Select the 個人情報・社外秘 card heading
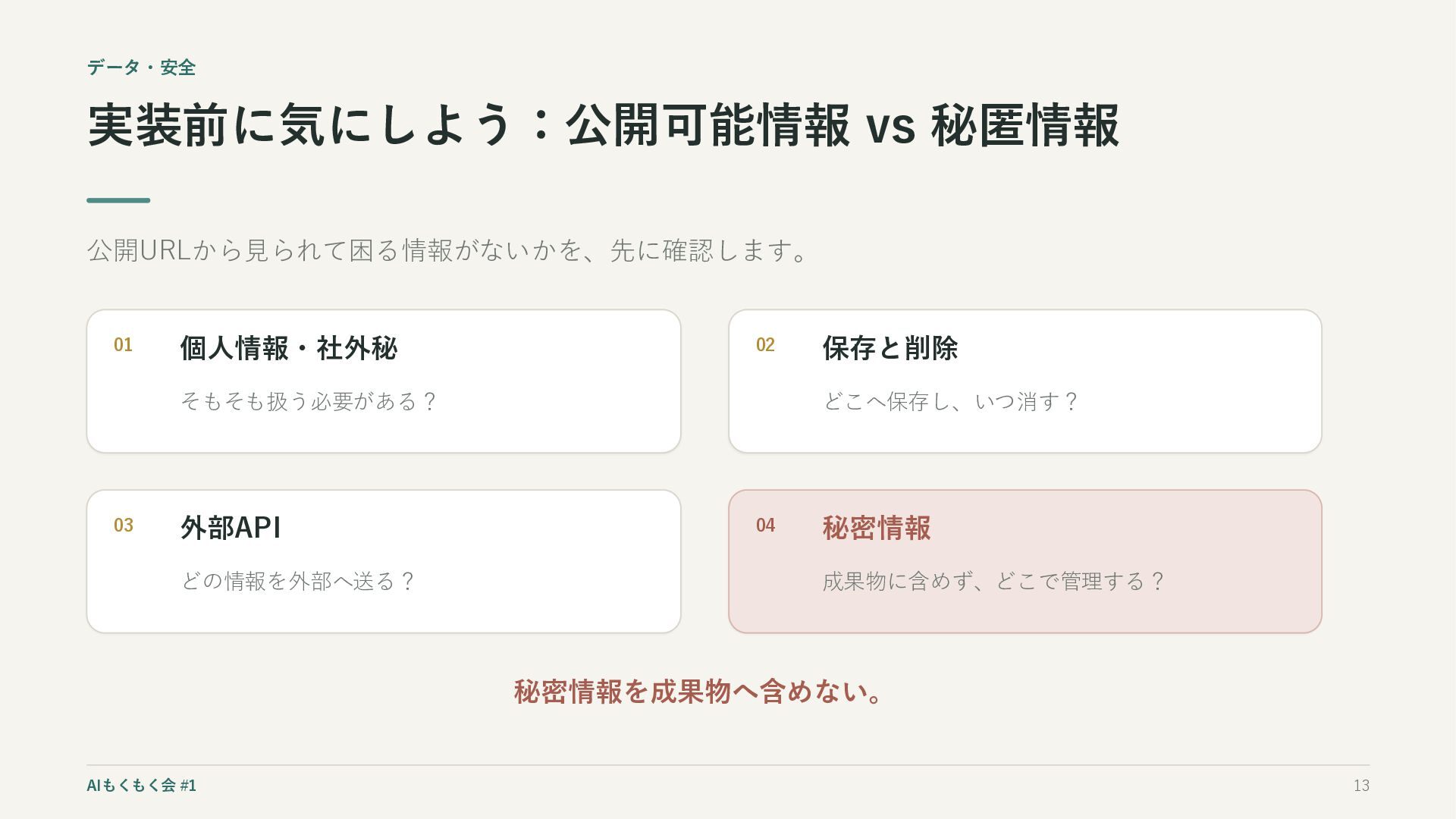The image size is (1456, 819). coord(288,348)
